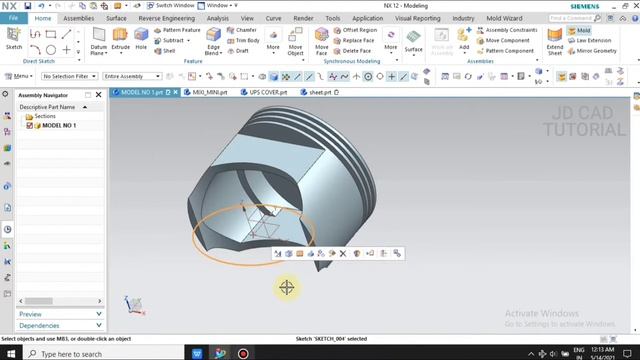Toggle the Mold button in the ribbon
Image resolution: width=640 pixels, height=360 pixels.
point(578,30)
